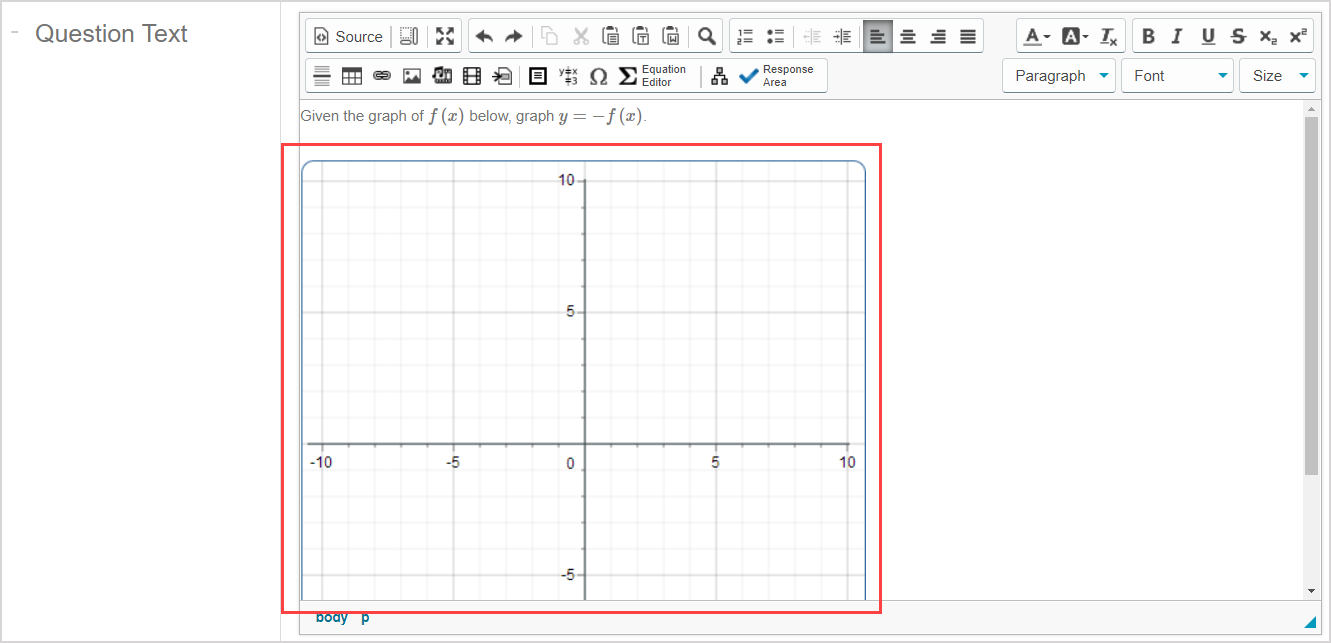Open the Font dropdown

point(1177,75)
